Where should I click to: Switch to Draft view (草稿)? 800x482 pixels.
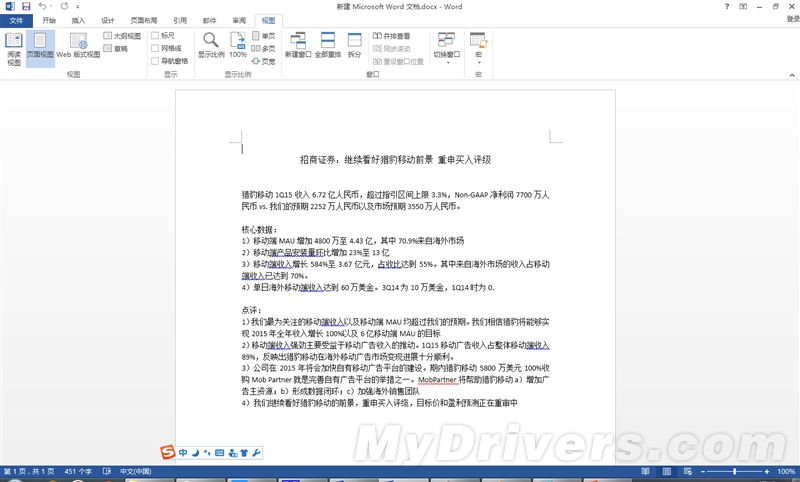(x=116, y=48)
